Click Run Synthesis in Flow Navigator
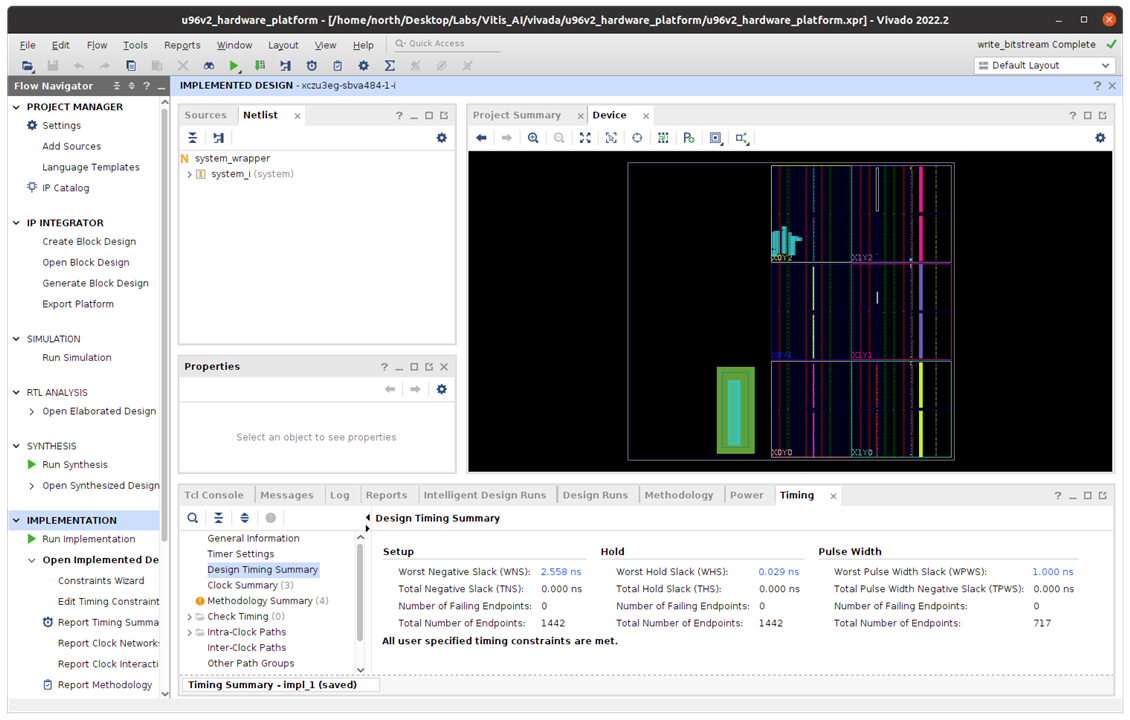The image size is (1130, 720). (x=75, y=465)
